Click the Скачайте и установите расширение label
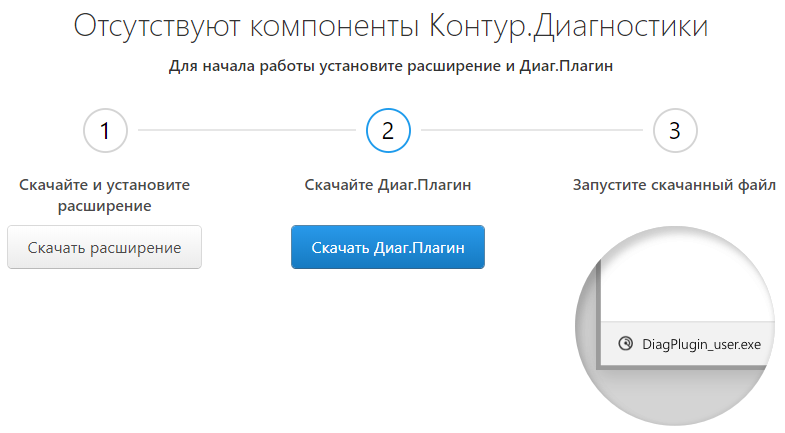785x433 pixels. [x=104, y=195]
